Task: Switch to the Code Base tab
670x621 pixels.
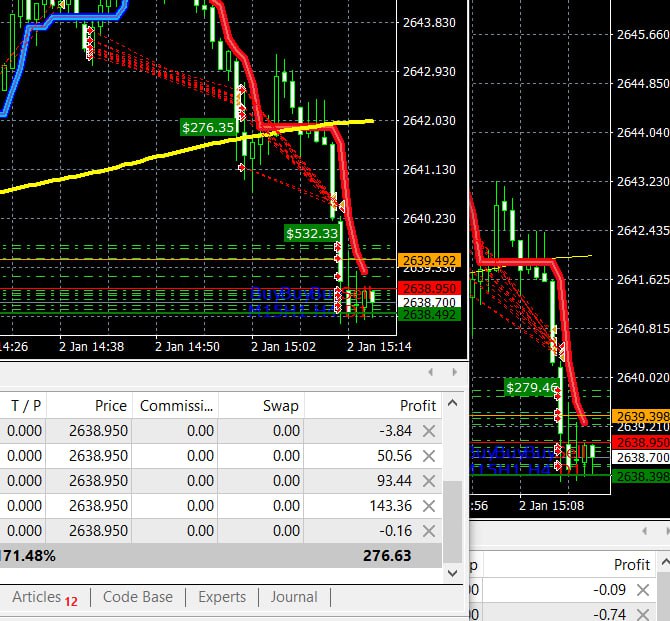Action: point(138,597)
